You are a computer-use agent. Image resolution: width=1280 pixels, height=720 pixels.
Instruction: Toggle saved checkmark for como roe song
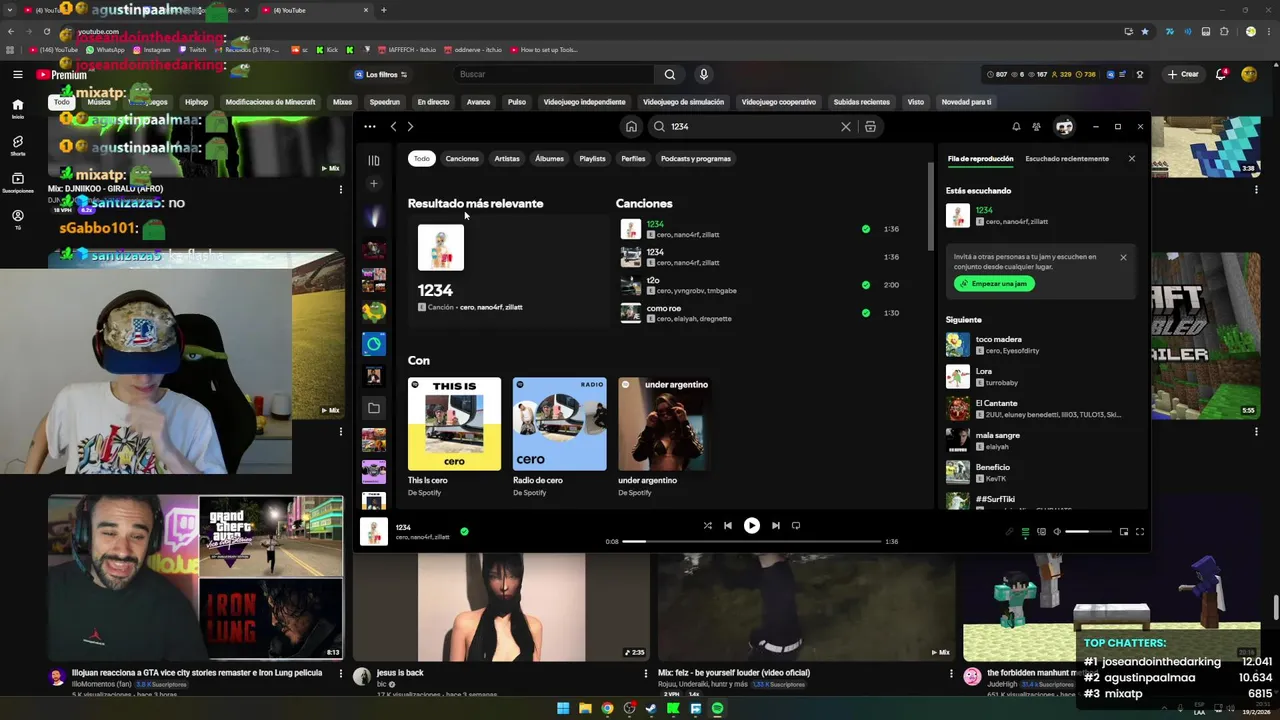[866, 313]
